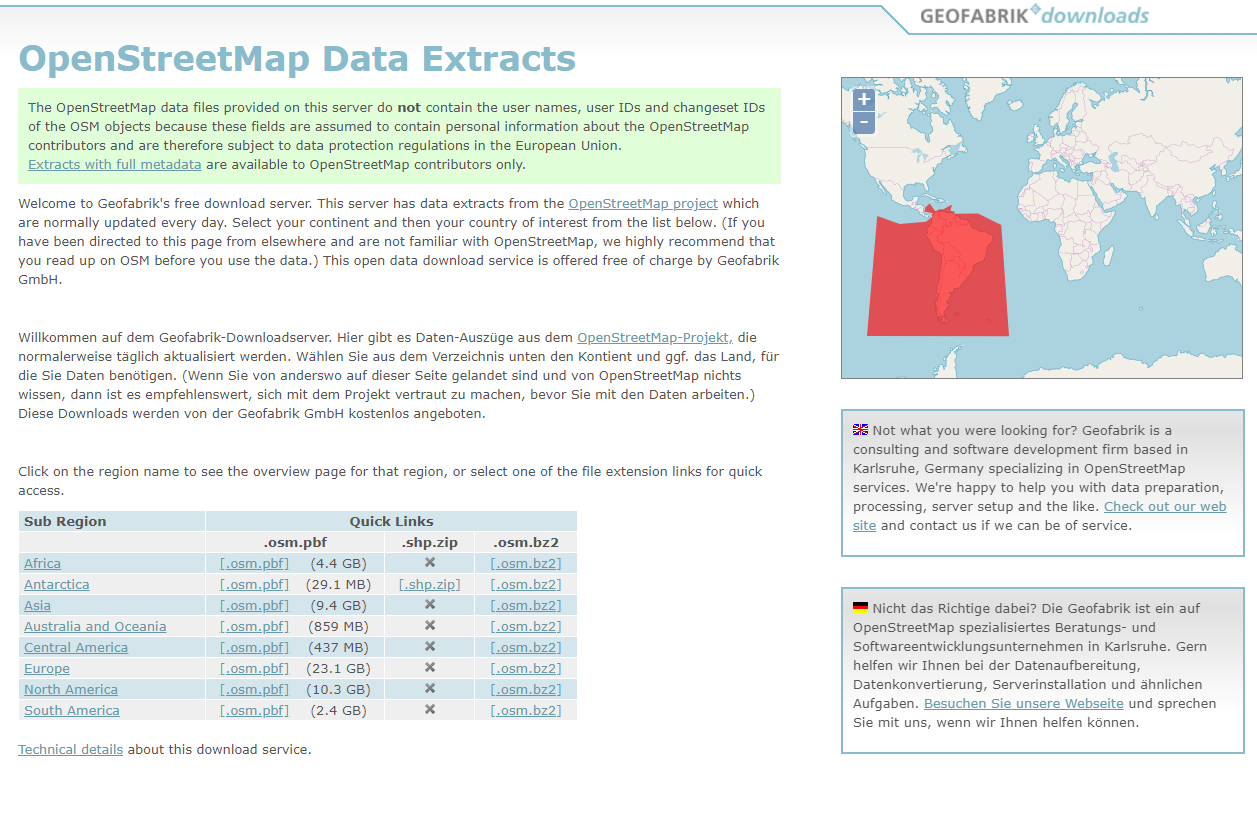Open Besuchen Sie unsere Webseite link

[1024, 704]
